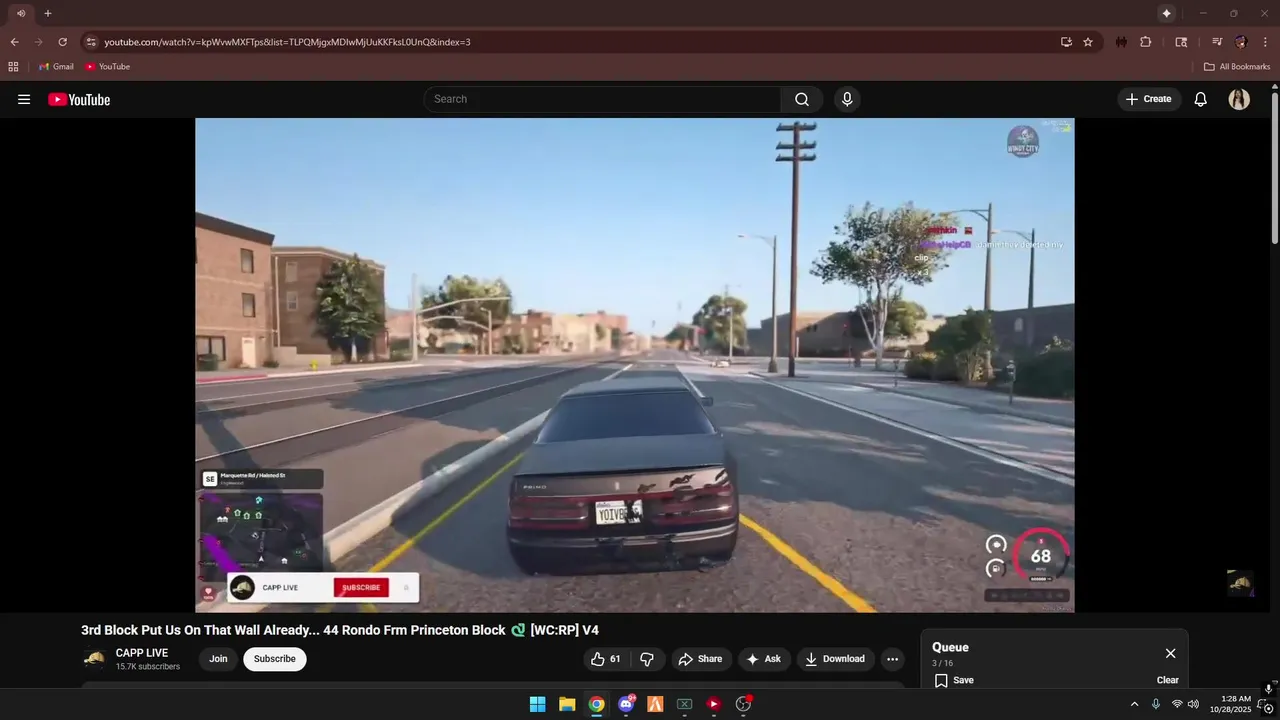Go back to the previous page
This screenshot has width=1280, height=720.
(x=14, y=42)
